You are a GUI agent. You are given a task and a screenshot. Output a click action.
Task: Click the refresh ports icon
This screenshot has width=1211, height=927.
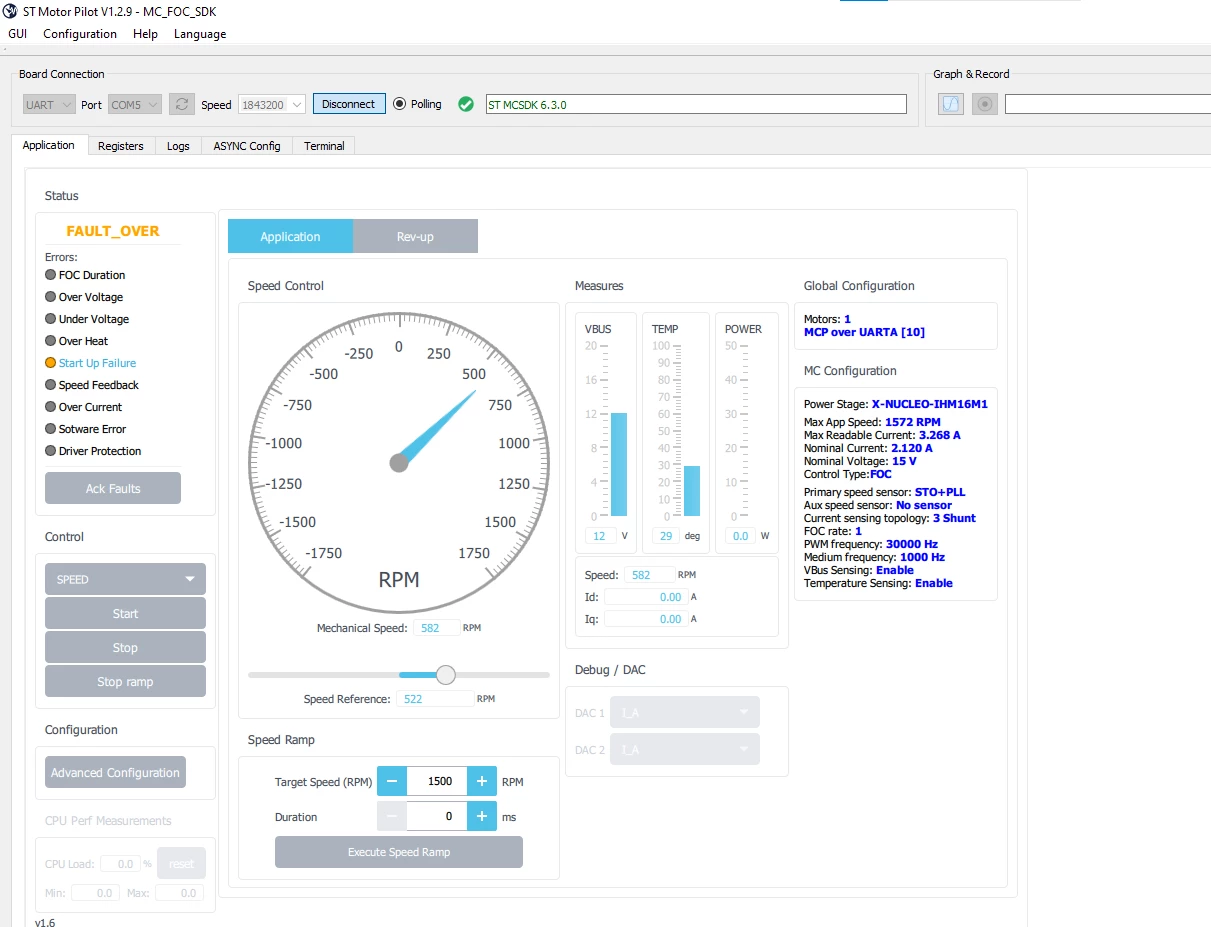tap(181, 104)
